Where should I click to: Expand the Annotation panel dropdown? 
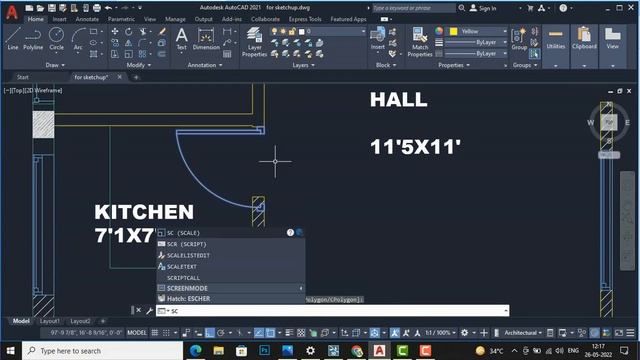(x=205, y=65)
